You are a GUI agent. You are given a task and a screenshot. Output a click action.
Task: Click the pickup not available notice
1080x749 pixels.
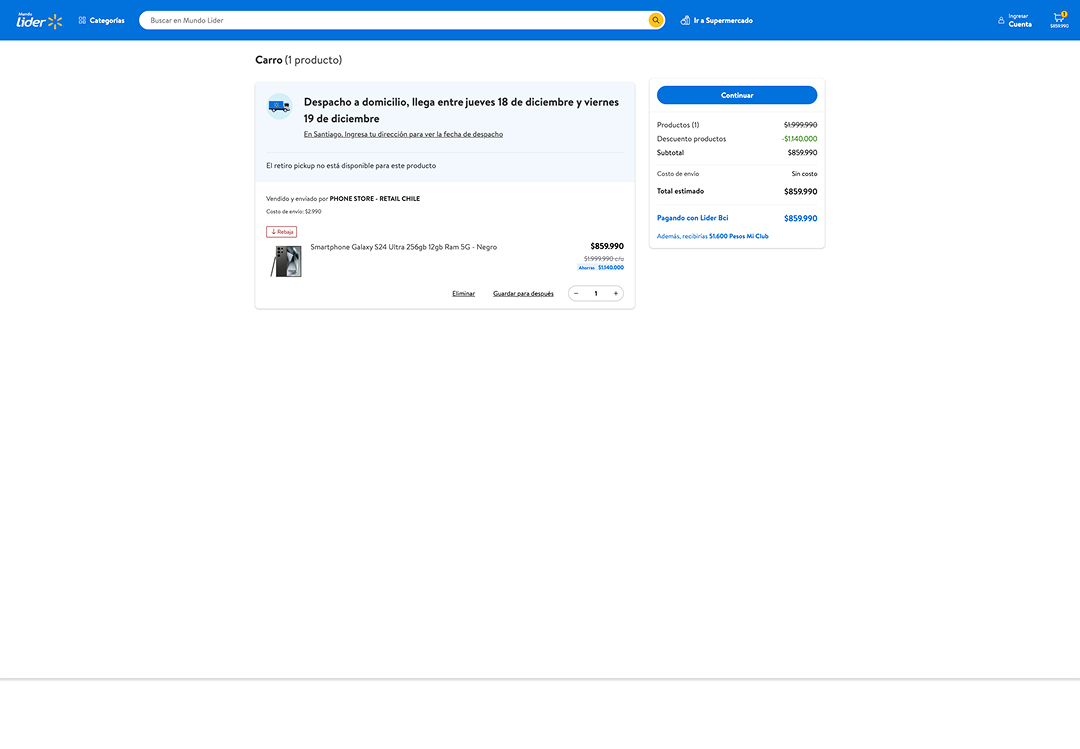point(351,166)
